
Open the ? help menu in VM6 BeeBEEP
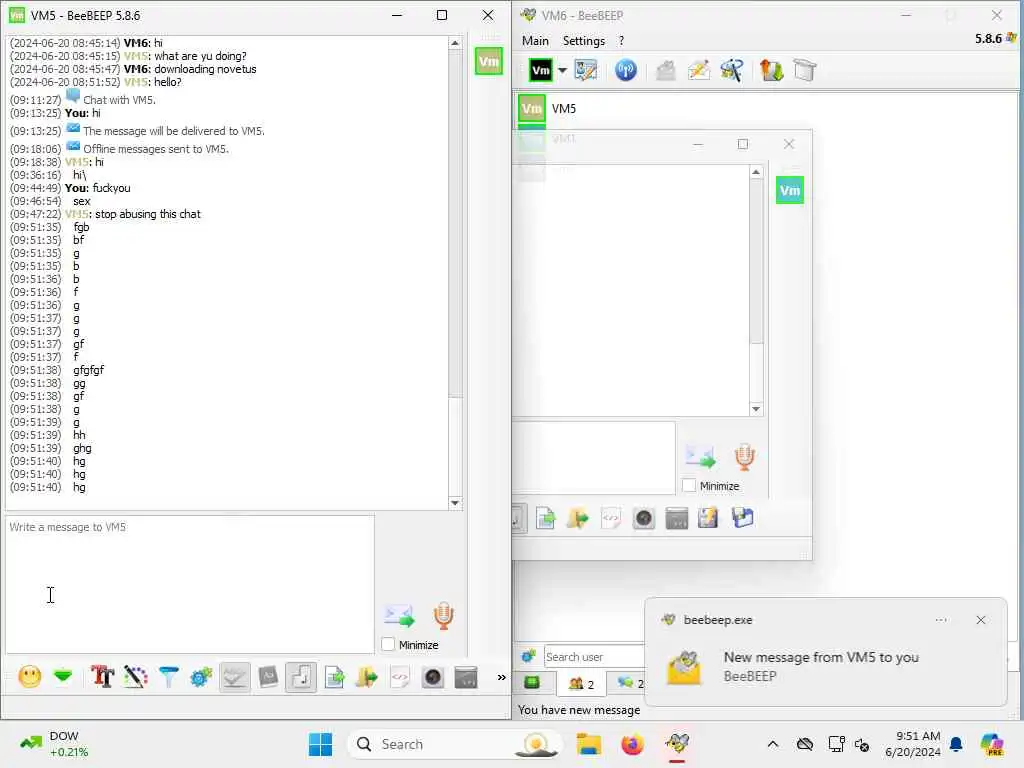pyautogui.click(x=621, y=40)
